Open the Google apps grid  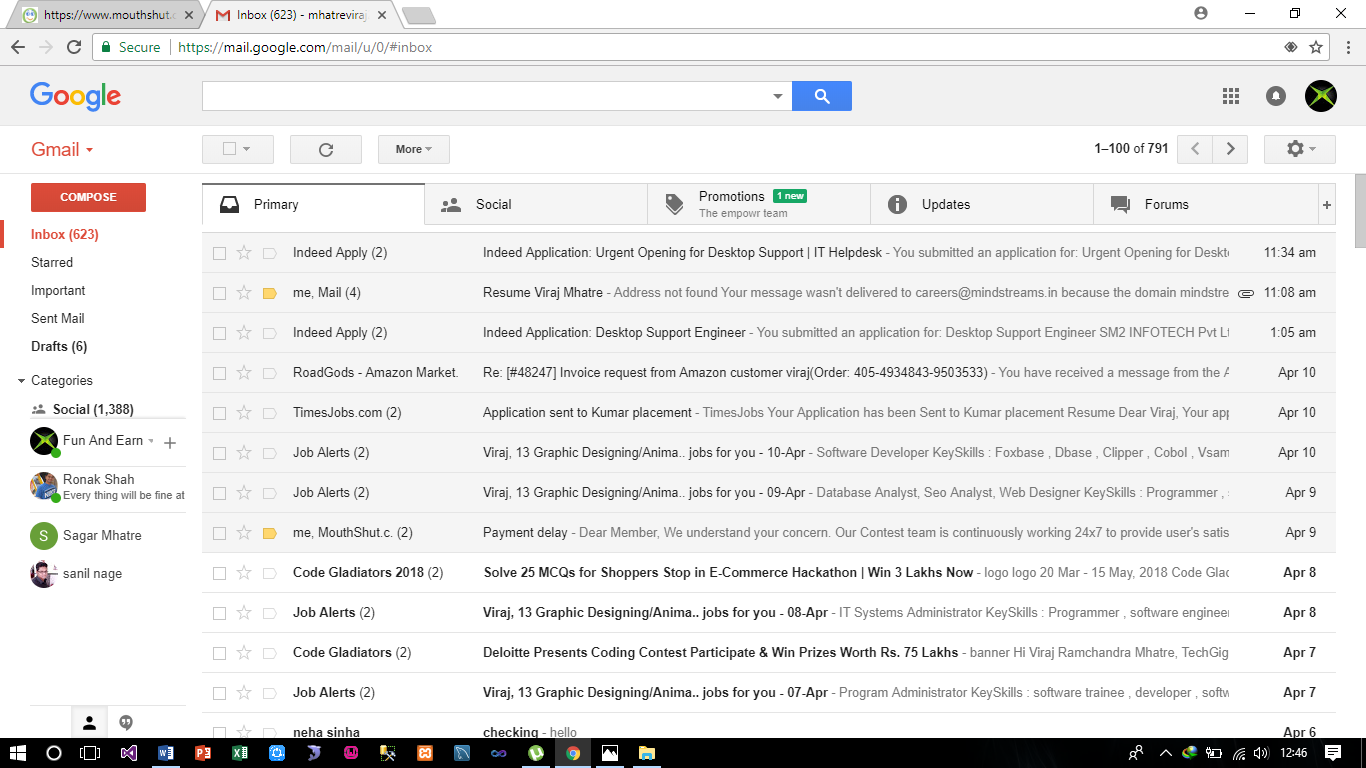[1231, 96]
